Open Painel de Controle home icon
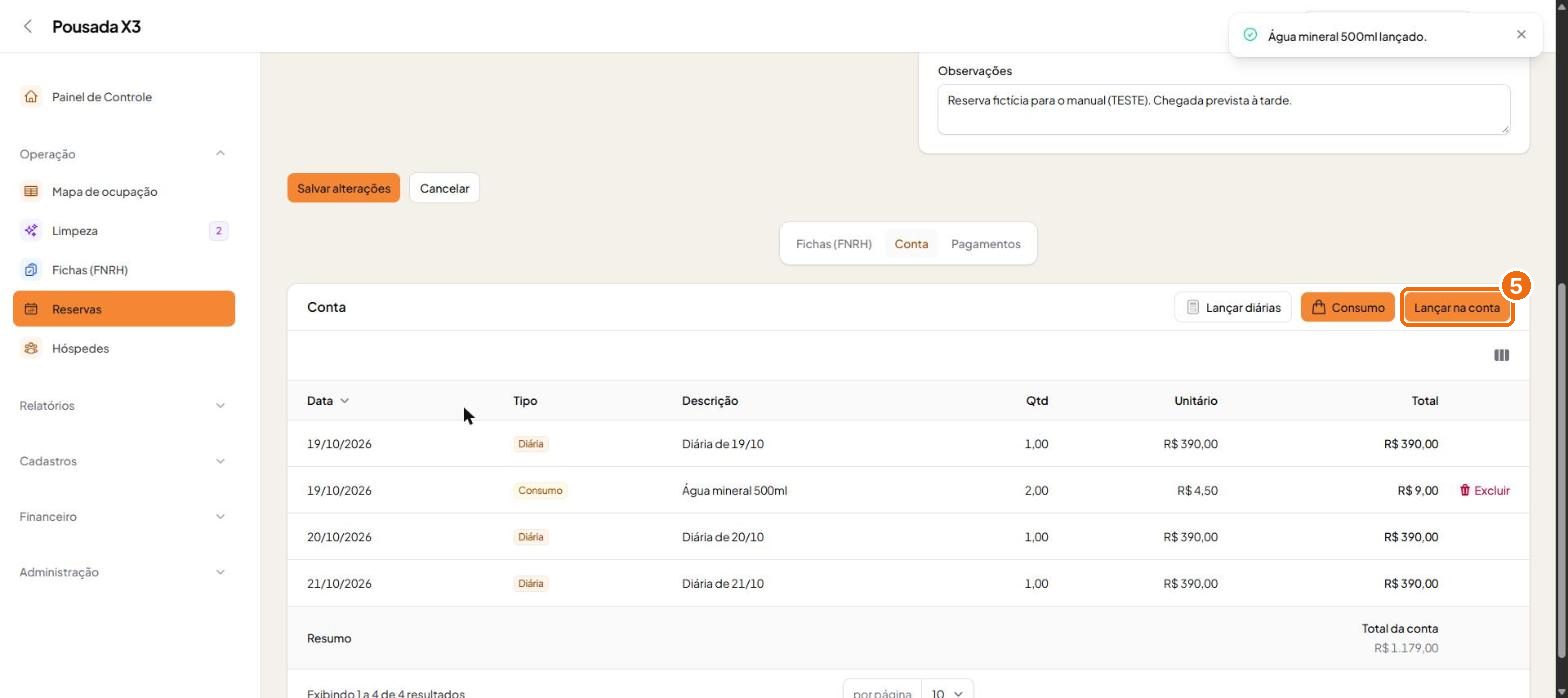The width and height of the screenshot is (1568, 698). 31,97
